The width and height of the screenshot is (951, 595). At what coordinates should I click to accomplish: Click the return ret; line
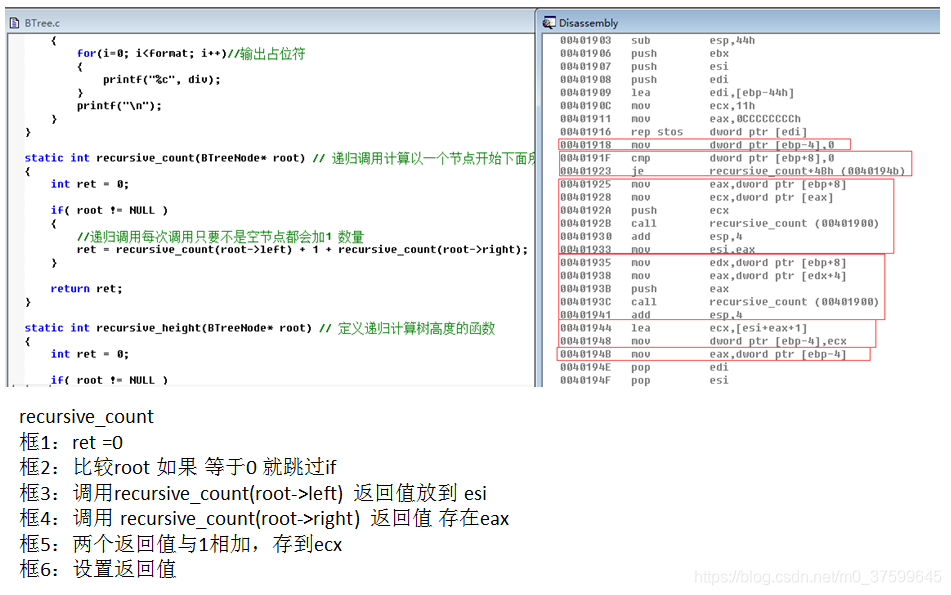click(x=87, y=289)
